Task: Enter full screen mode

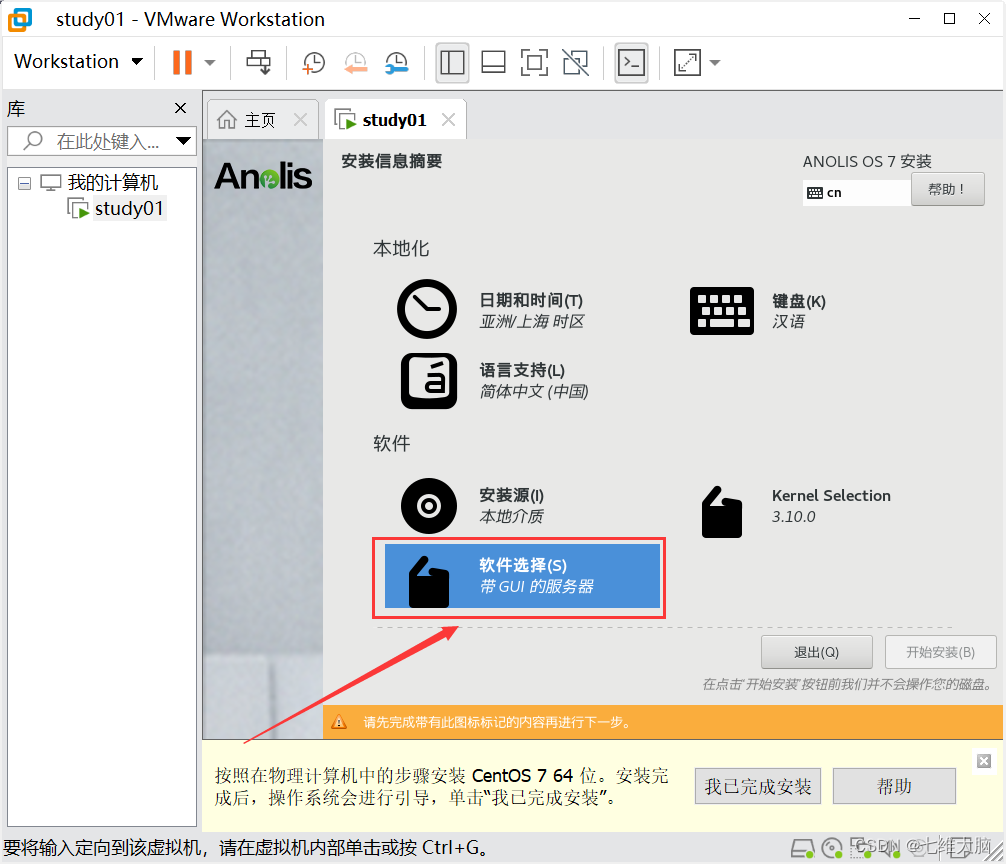Action: coord(534,63)
